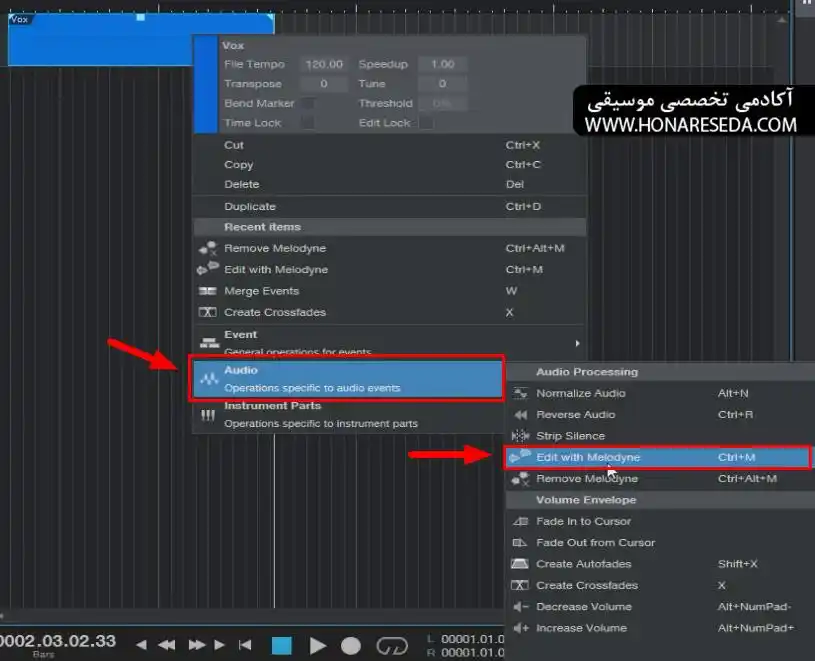Click the Edit with Melodyne icon in submenu
815x661 pixels.
(520, 457)
